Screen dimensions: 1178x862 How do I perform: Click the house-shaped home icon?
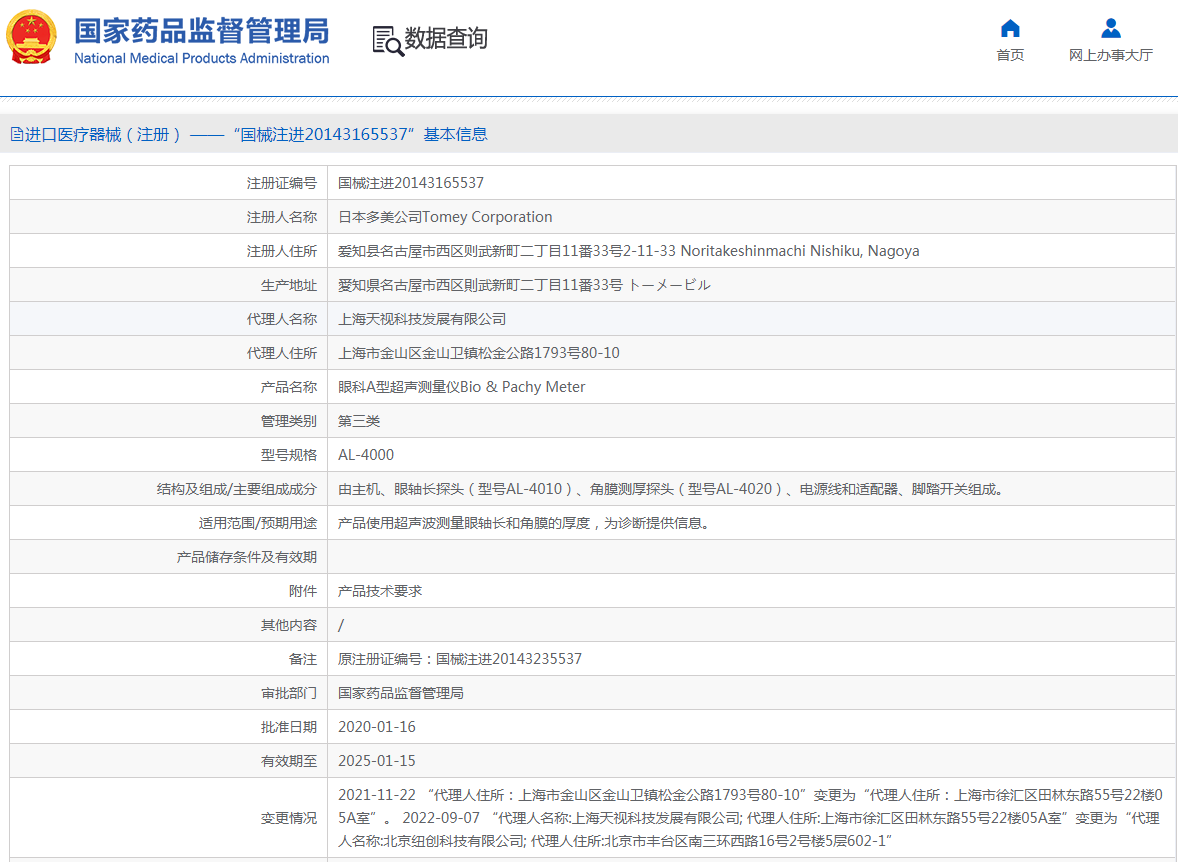pos(1010,28)
